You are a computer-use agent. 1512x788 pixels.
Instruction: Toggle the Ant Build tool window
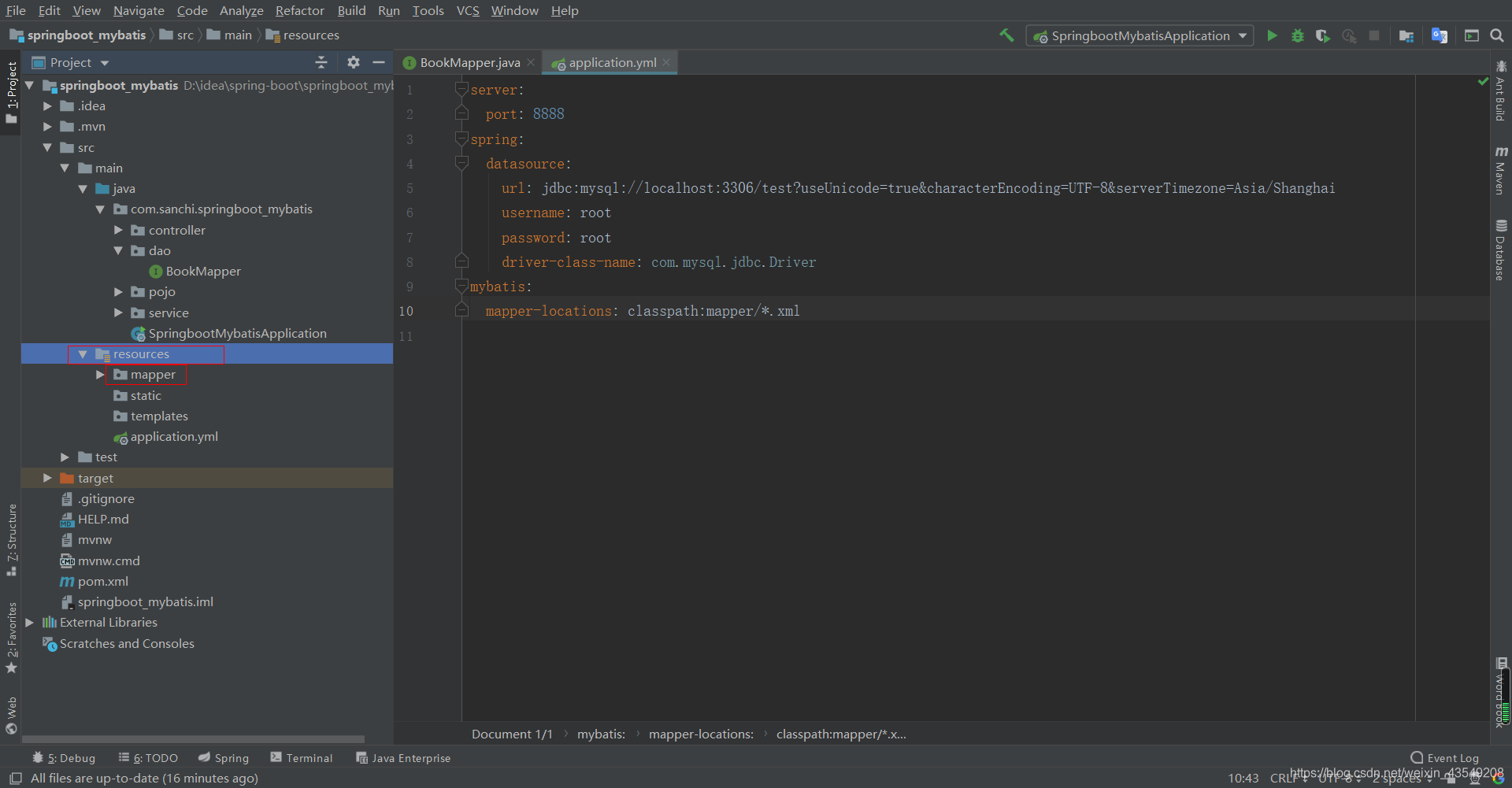(x=1501, y=91)
